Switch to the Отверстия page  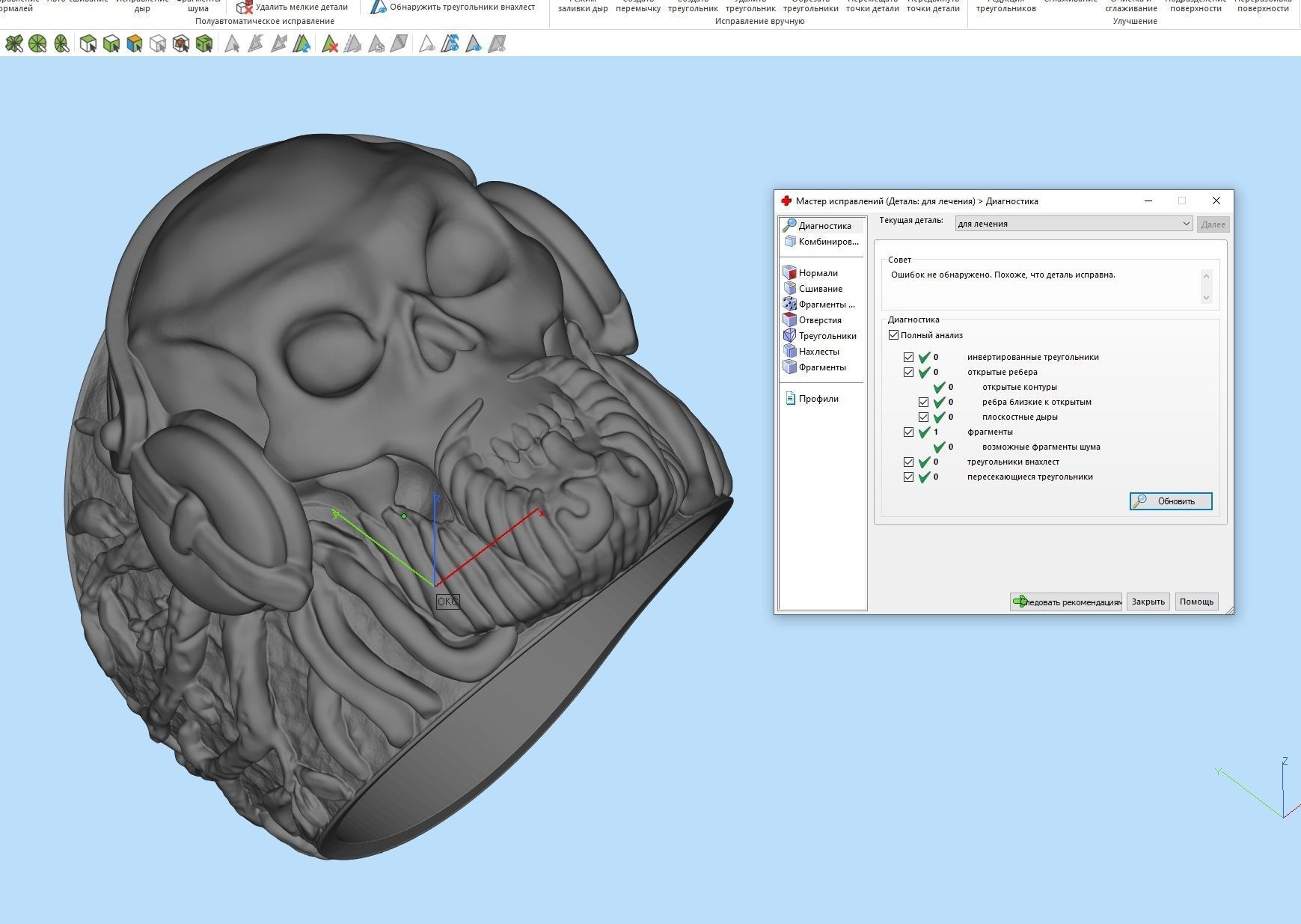click(x=813, y=319)
